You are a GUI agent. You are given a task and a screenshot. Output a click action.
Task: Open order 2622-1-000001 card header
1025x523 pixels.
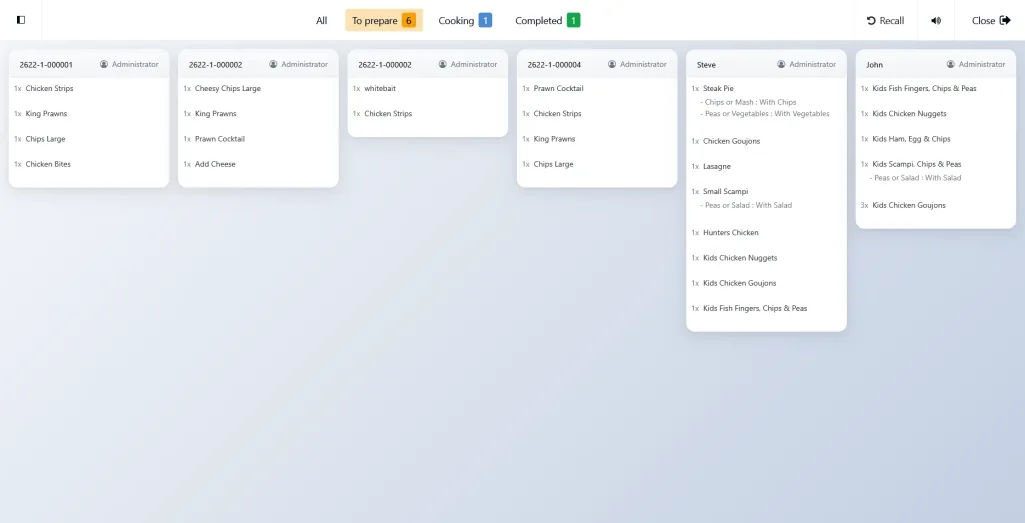pyautogui.click(x=89, y=64)
